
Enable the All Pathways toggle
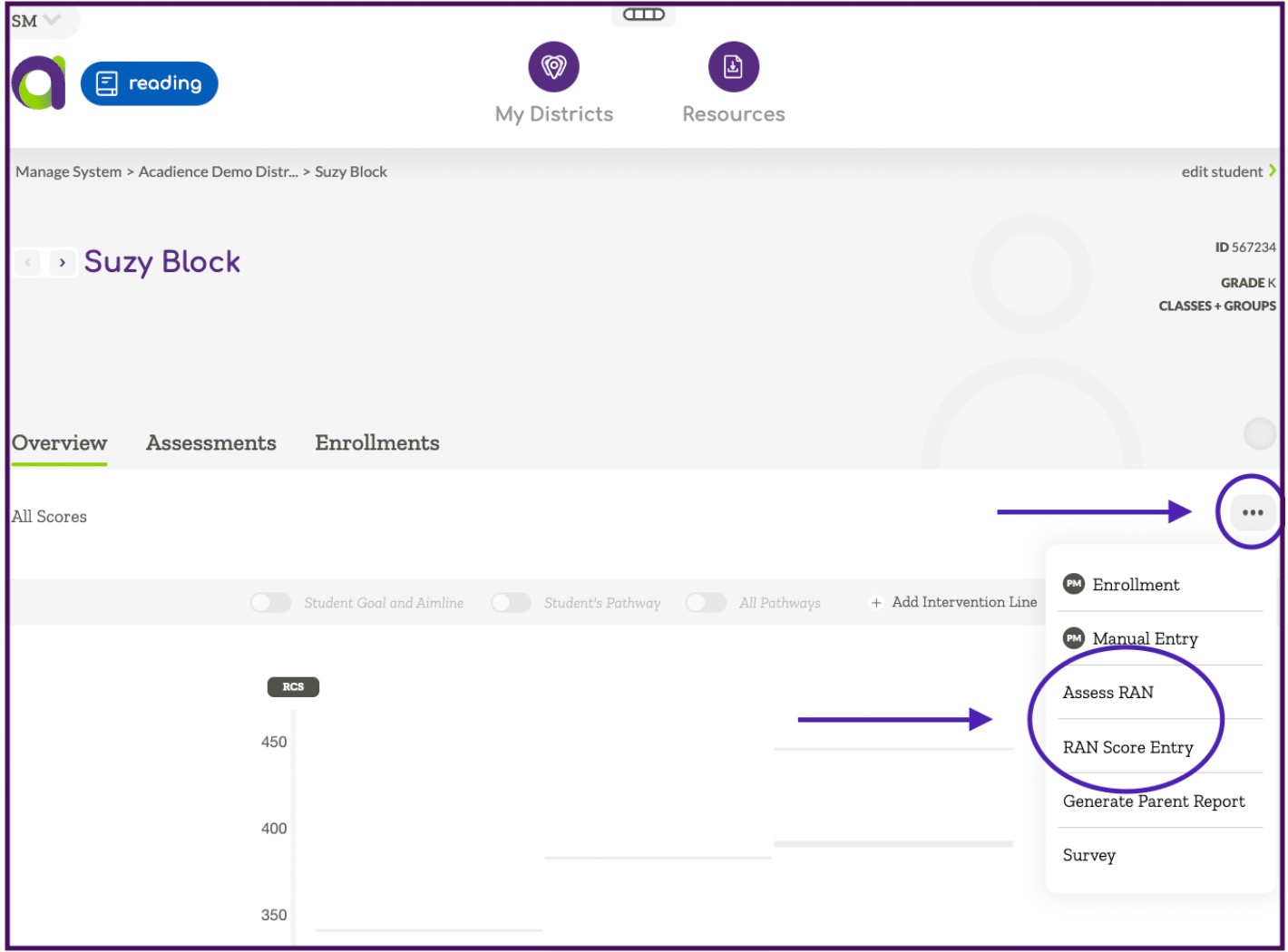tap(706, 602)
